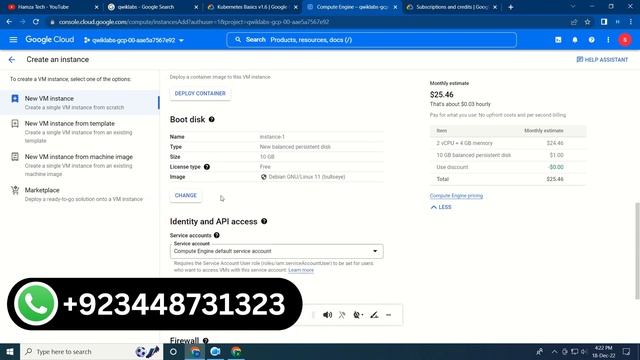Bookmark this page with star icon

(587, 22)
